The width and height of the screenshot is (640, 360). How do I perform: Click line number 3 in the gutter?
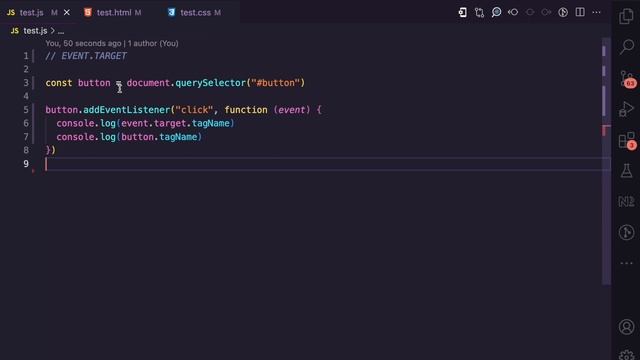(x=26, y=83)
